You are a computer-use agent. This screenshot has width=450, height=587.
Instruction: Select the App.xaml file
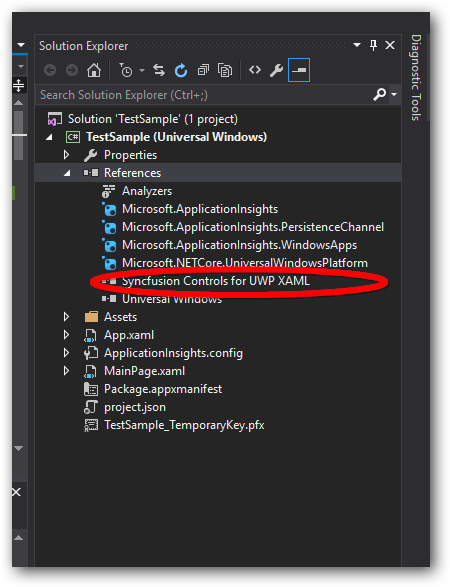(x=129, y=335)
